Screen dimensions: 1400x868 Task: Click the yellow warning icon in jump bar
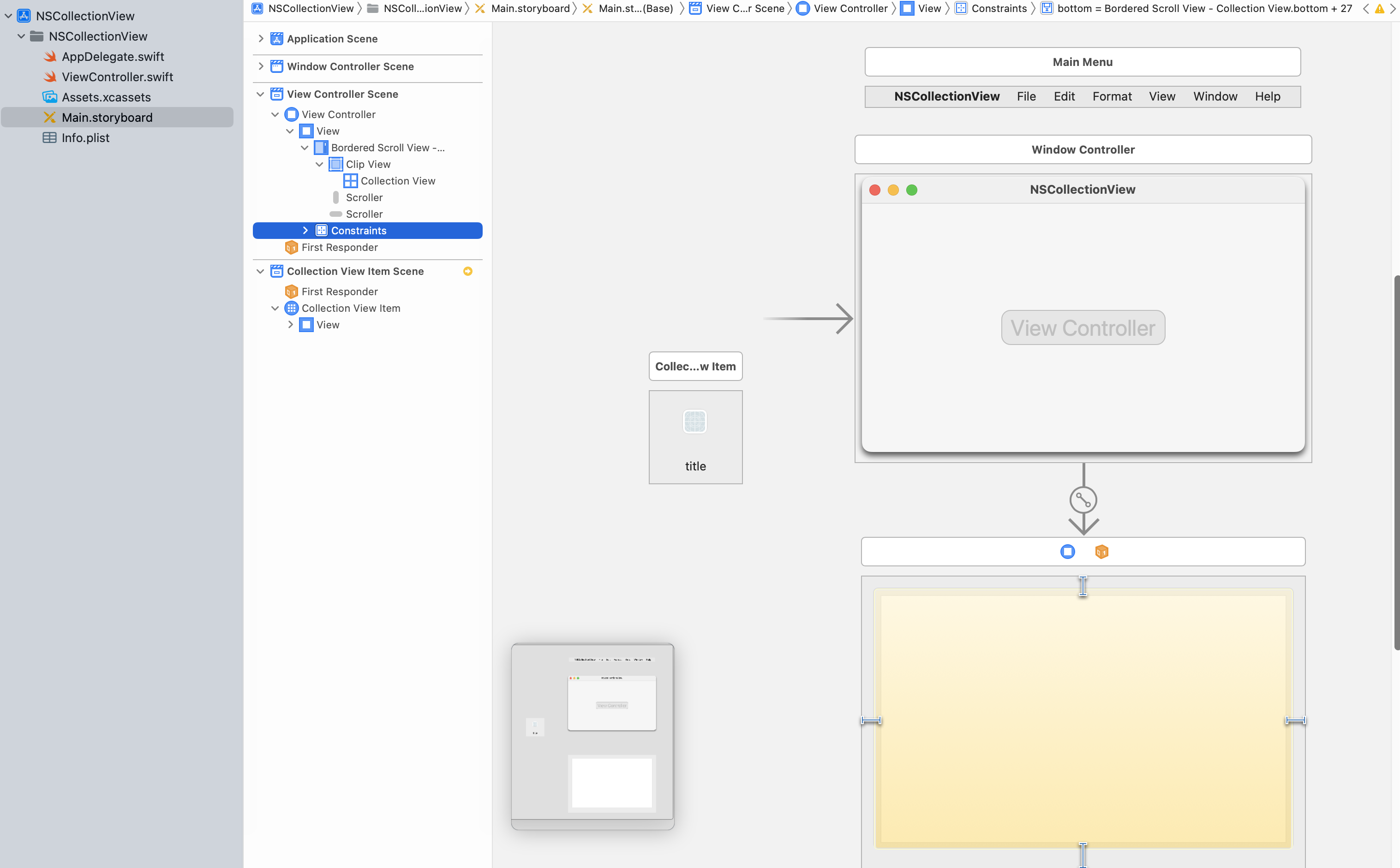1379,9
